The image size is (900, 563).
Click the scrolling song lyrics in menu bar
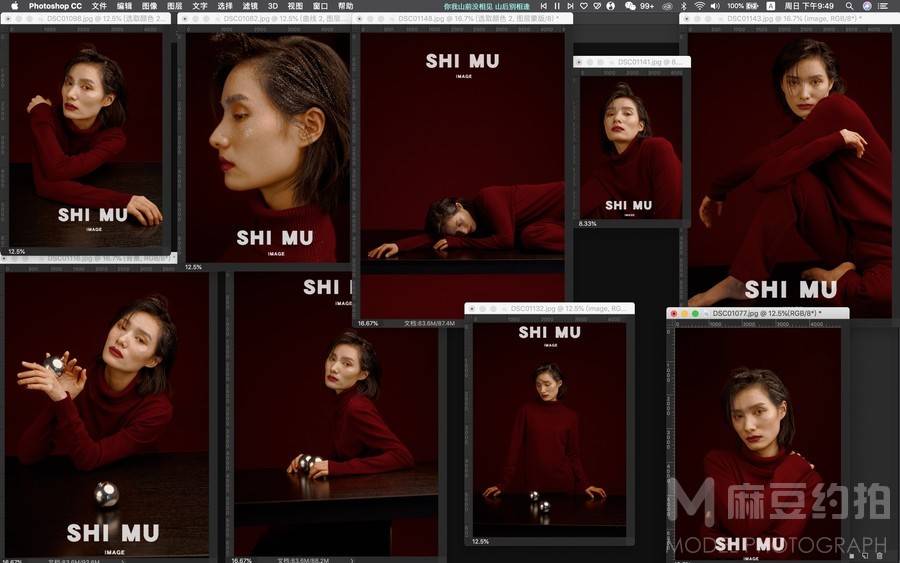(x=487, y=6)
